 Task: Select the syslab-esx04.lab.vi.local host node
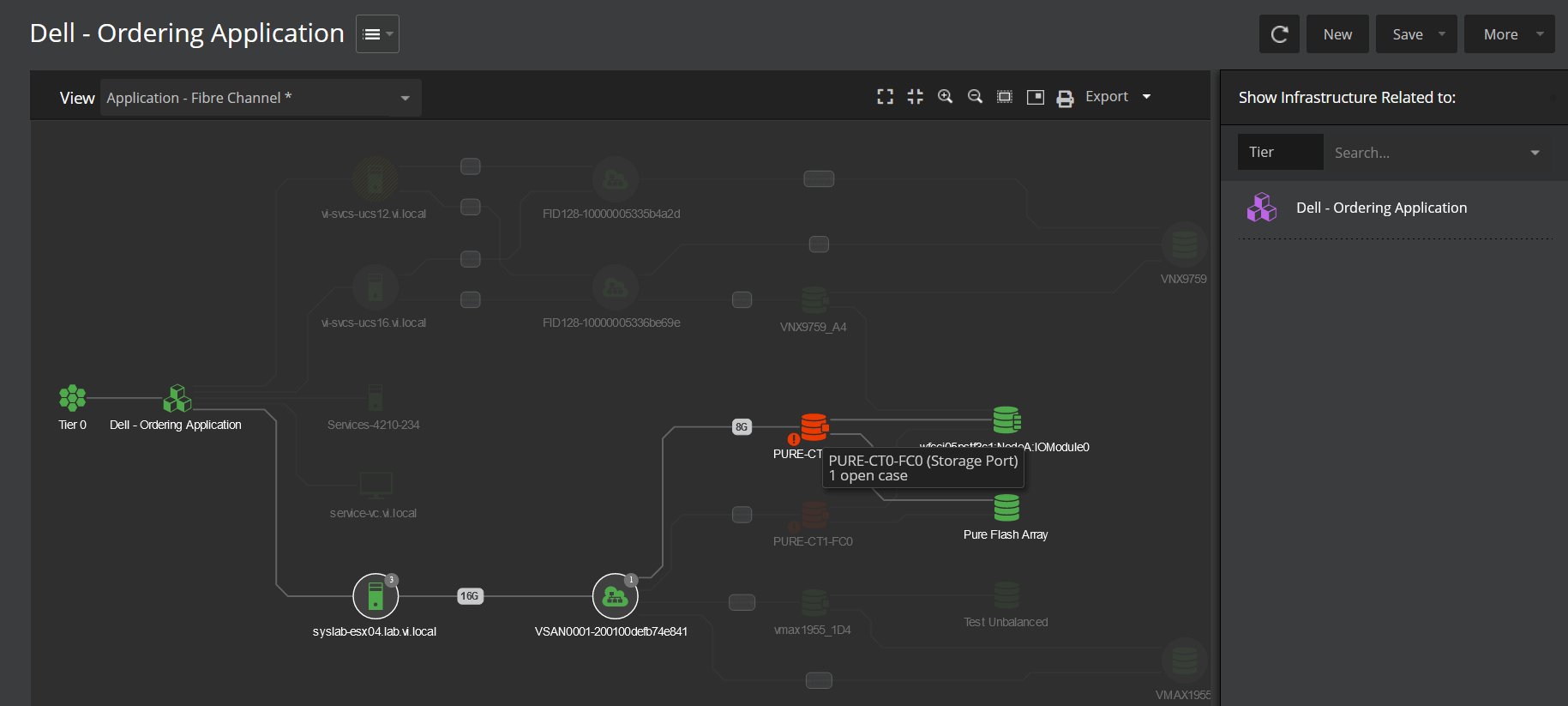tap(375, 595)
